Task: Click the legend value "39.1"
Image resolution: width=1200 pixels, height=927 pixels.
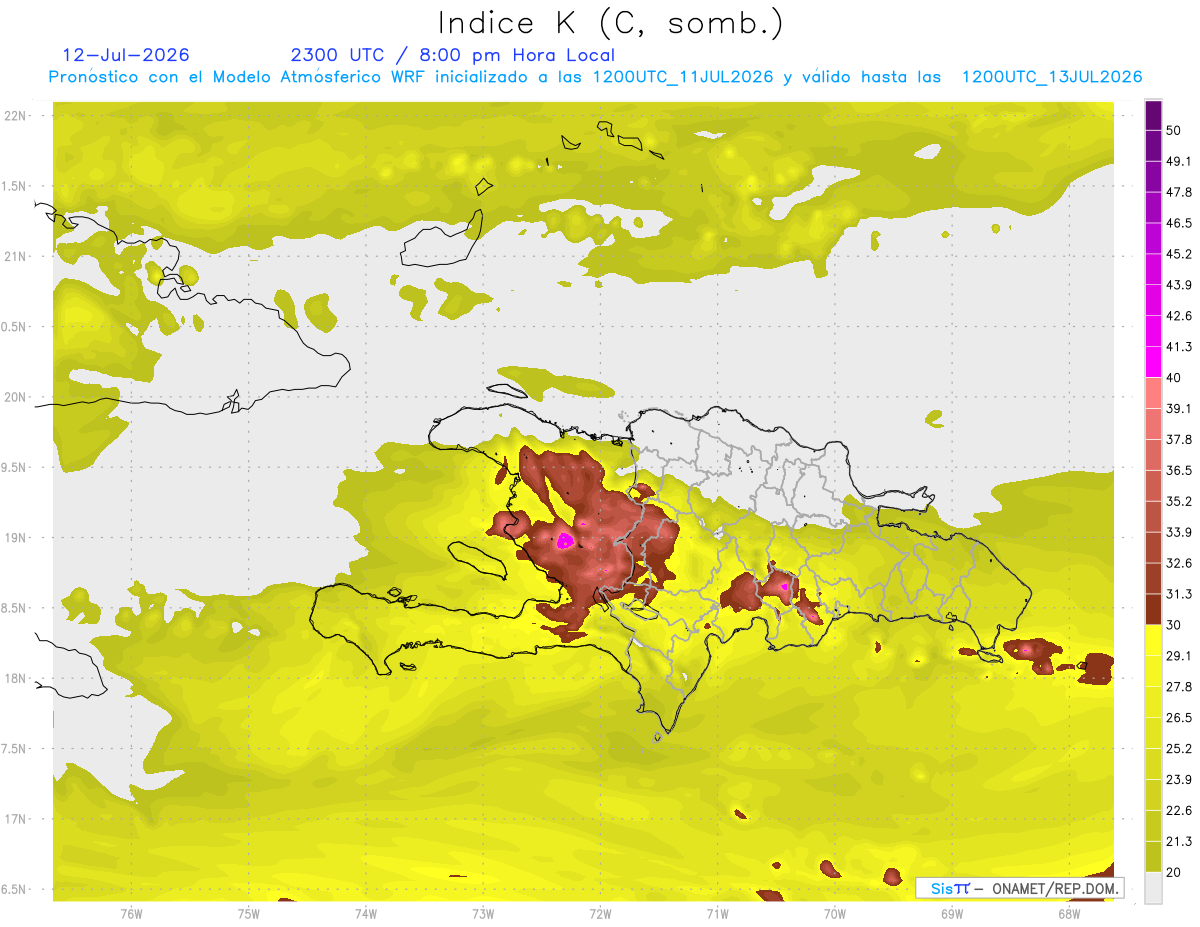Action: (x=1179, y=408)
